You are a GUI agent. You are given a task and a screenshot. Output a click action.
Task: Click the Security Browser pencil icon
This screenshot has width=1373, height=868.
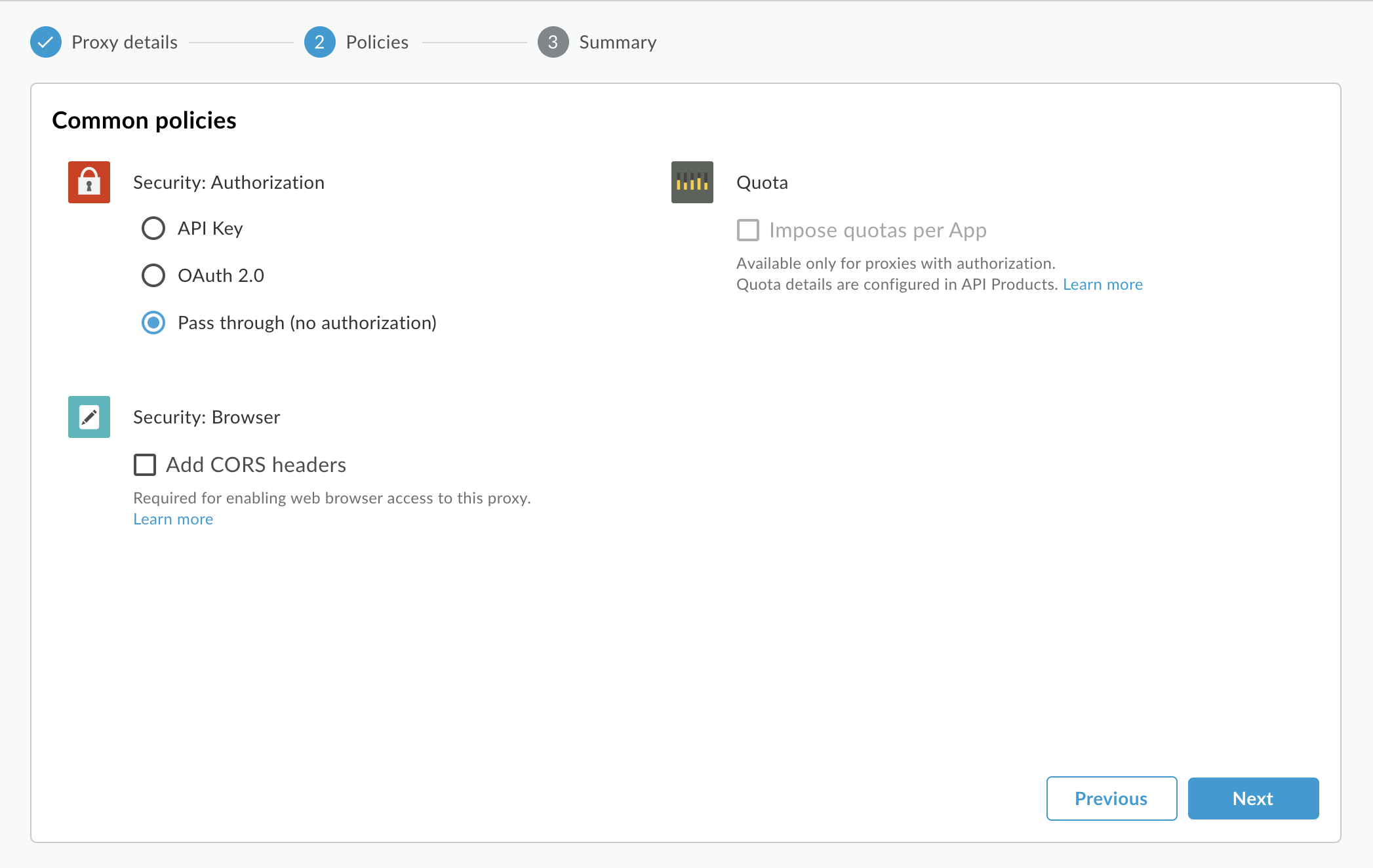(x=88, y=417)
